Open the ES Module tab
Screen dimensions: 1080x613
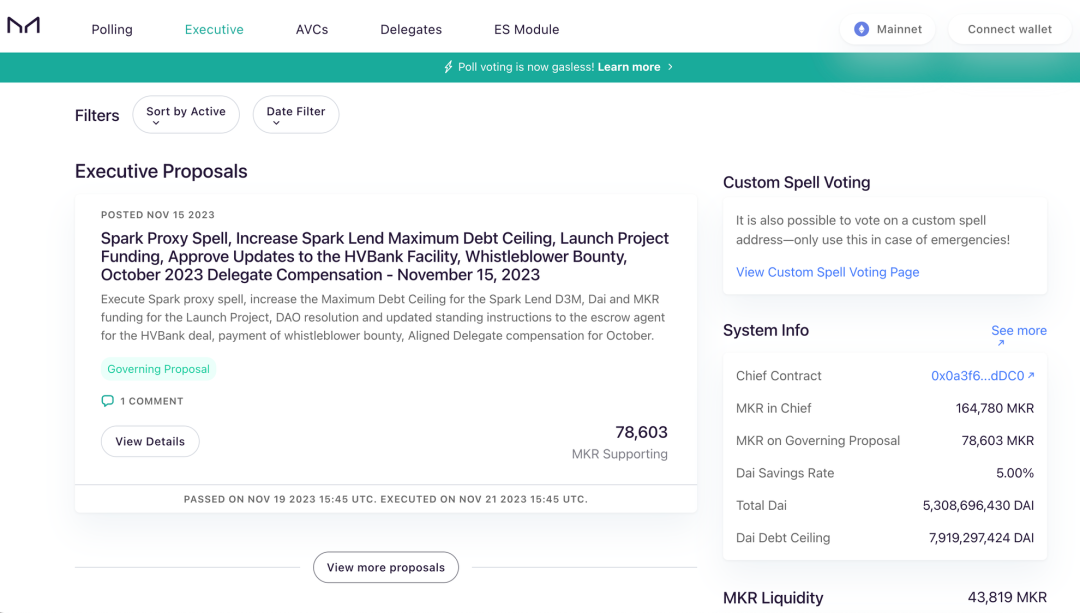[526, 30]
